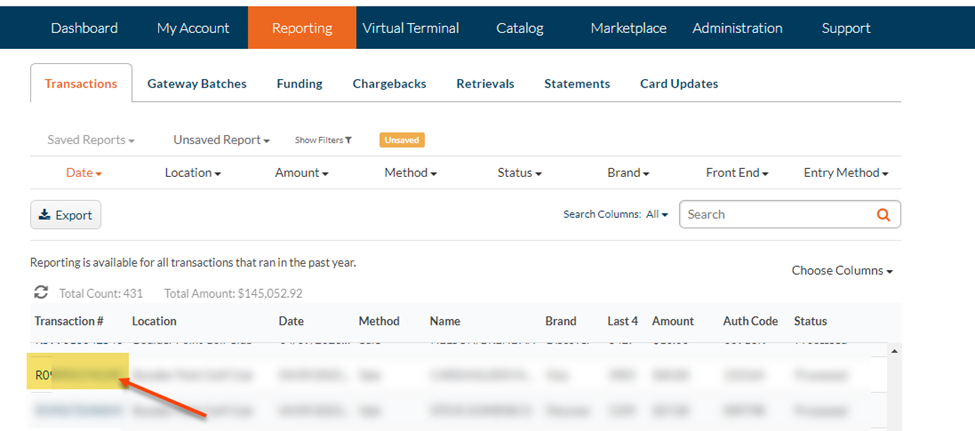975x431 pixels.
Task: Click the refresh icon beside Total Count
Action: click(41, 293)
